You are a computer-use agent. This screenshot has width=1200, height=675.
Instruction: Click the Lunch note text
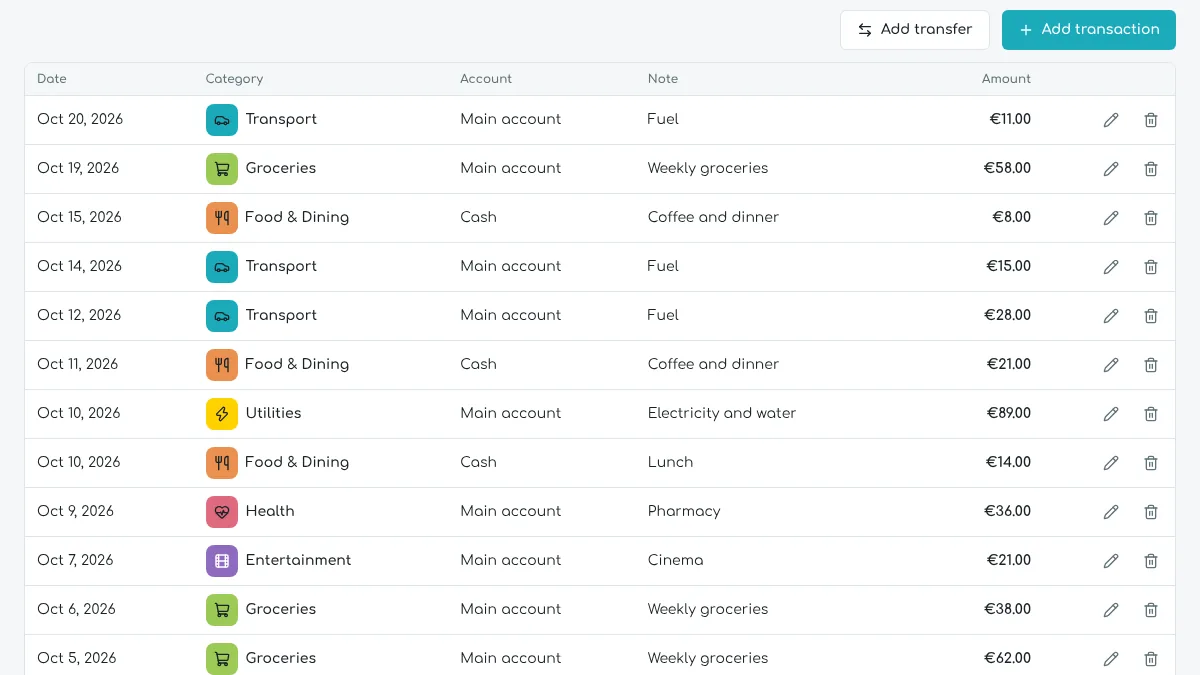(x=670, y=462)
